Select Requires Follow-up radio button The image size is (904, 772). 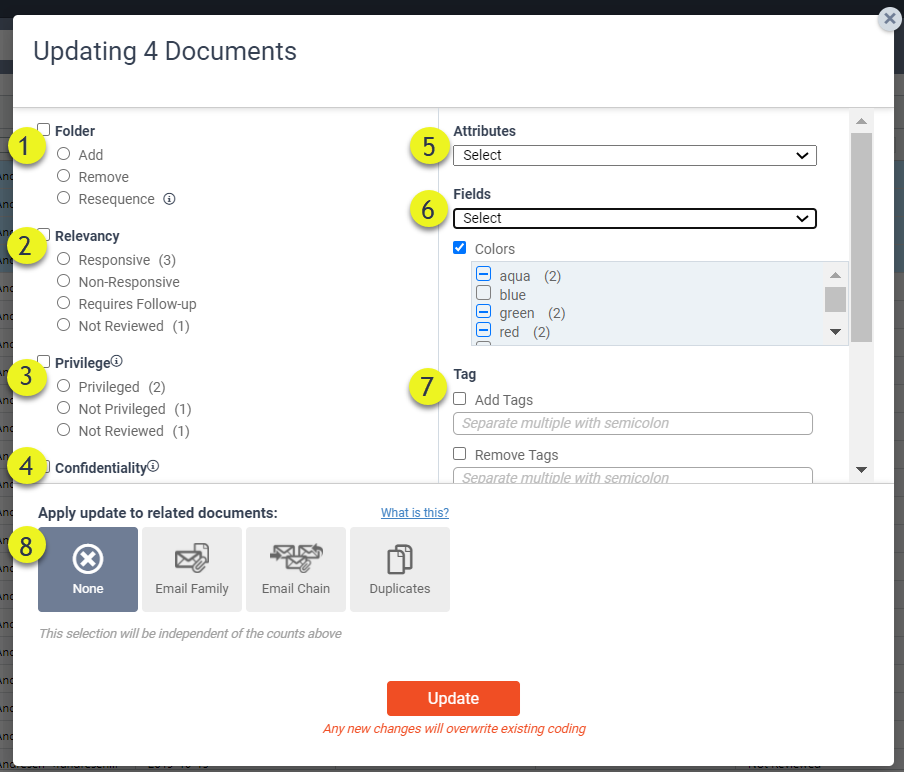coord(63,303)
